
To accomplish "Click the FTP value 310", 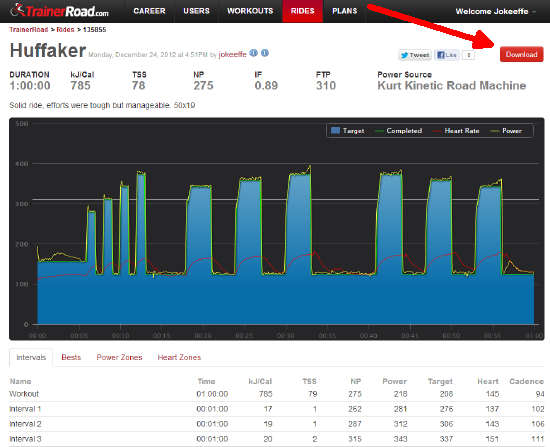I will [x=326, y=86].
